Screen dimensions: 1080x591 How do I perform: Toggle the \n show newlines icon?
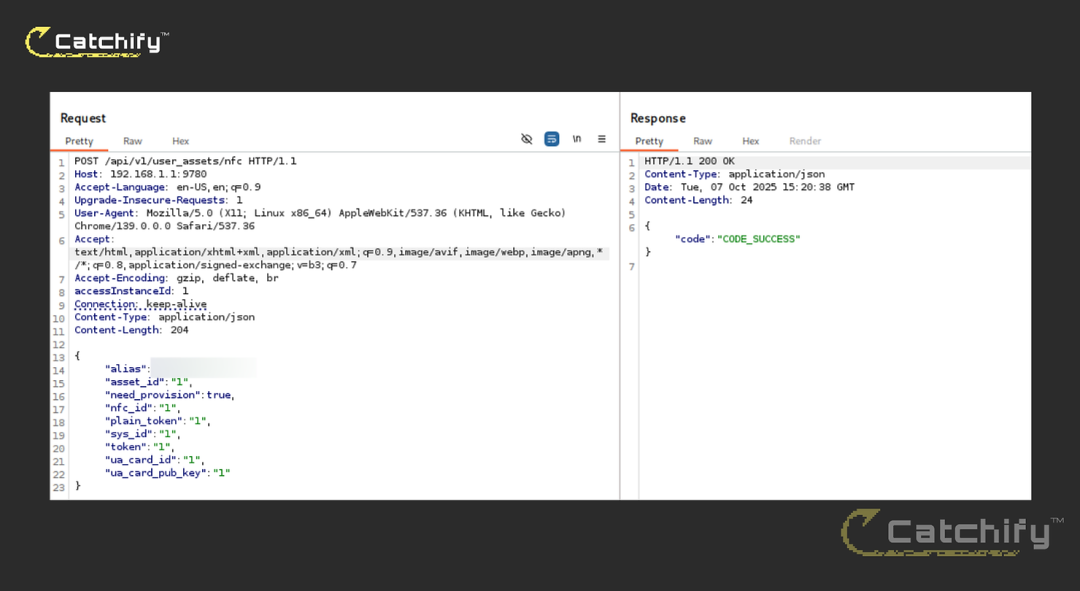[577, 139]
